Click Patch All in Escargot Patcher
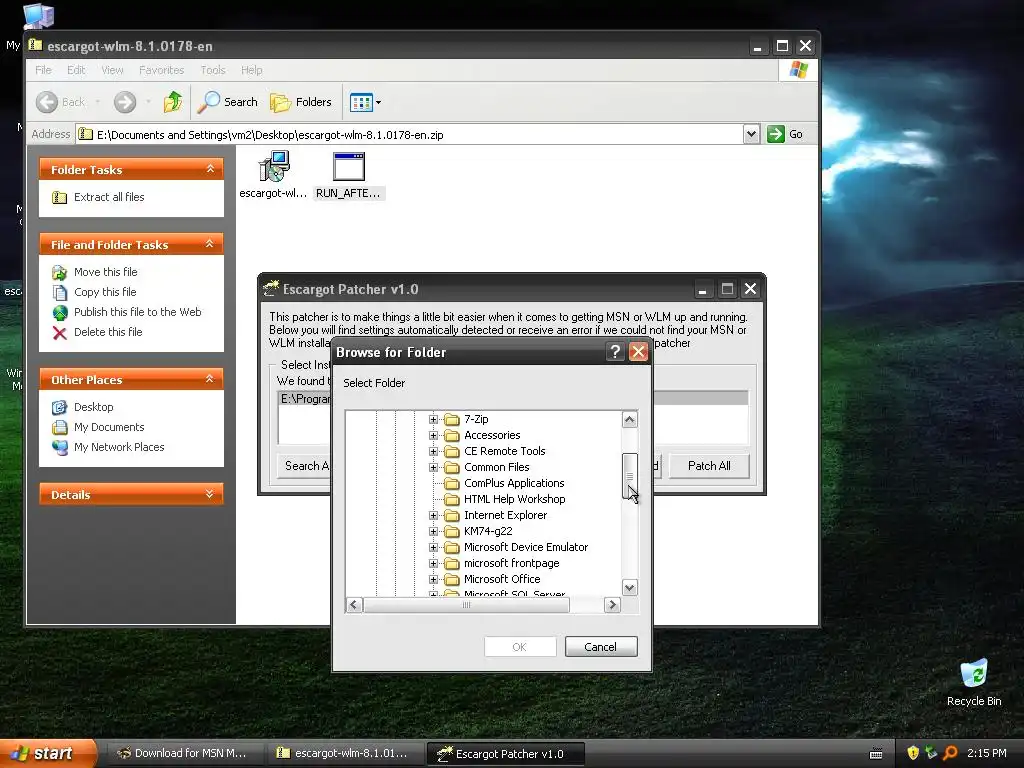This screenshot has height=768, width=1024. 709,466
